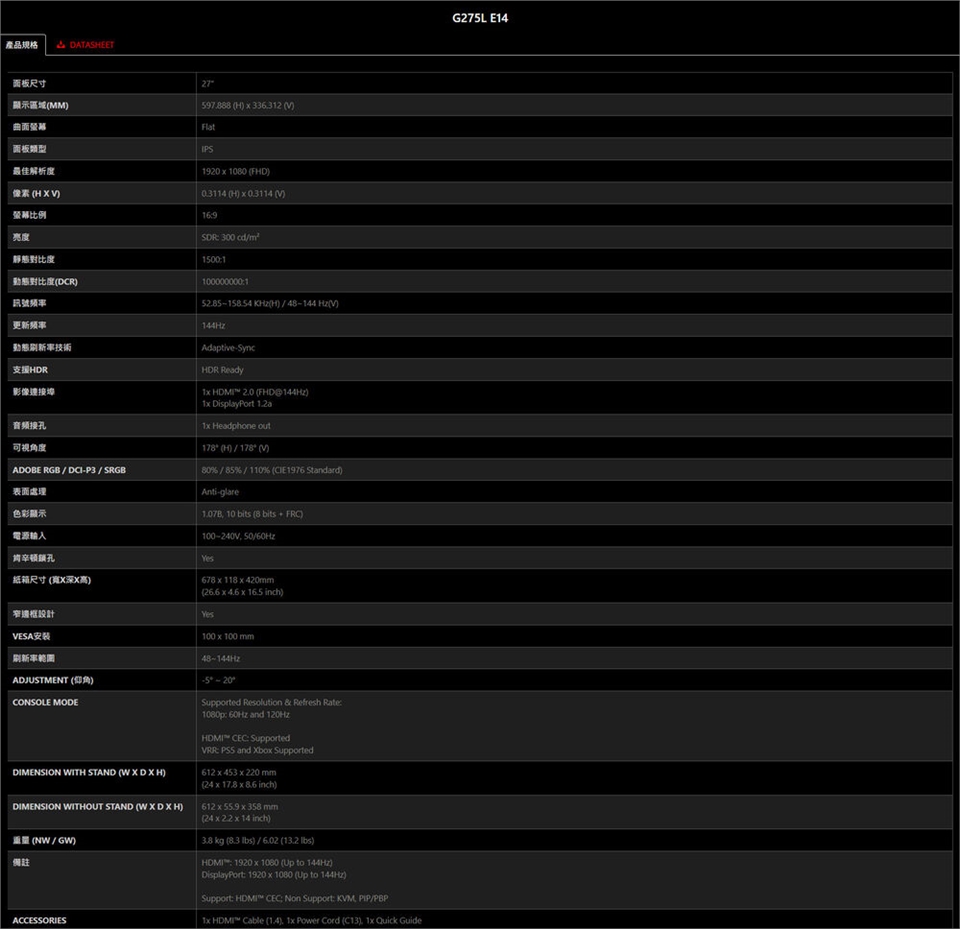960x929 pixels.
Task: Select the 144Hz refresh rate value
Action: pyautogui.click(x=213, y=325)
